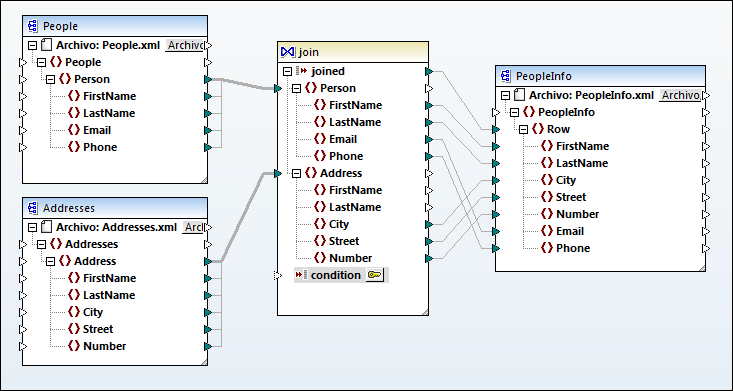The height and width of the screenshot is (391, 733).
Task: Click the Addresses component header icon
Action: tap(33, 208)
